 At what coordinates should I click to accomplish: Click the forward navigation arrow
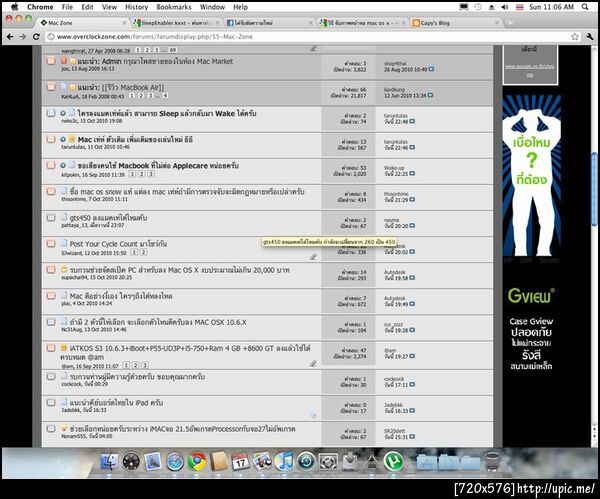(x=23, y=37)
